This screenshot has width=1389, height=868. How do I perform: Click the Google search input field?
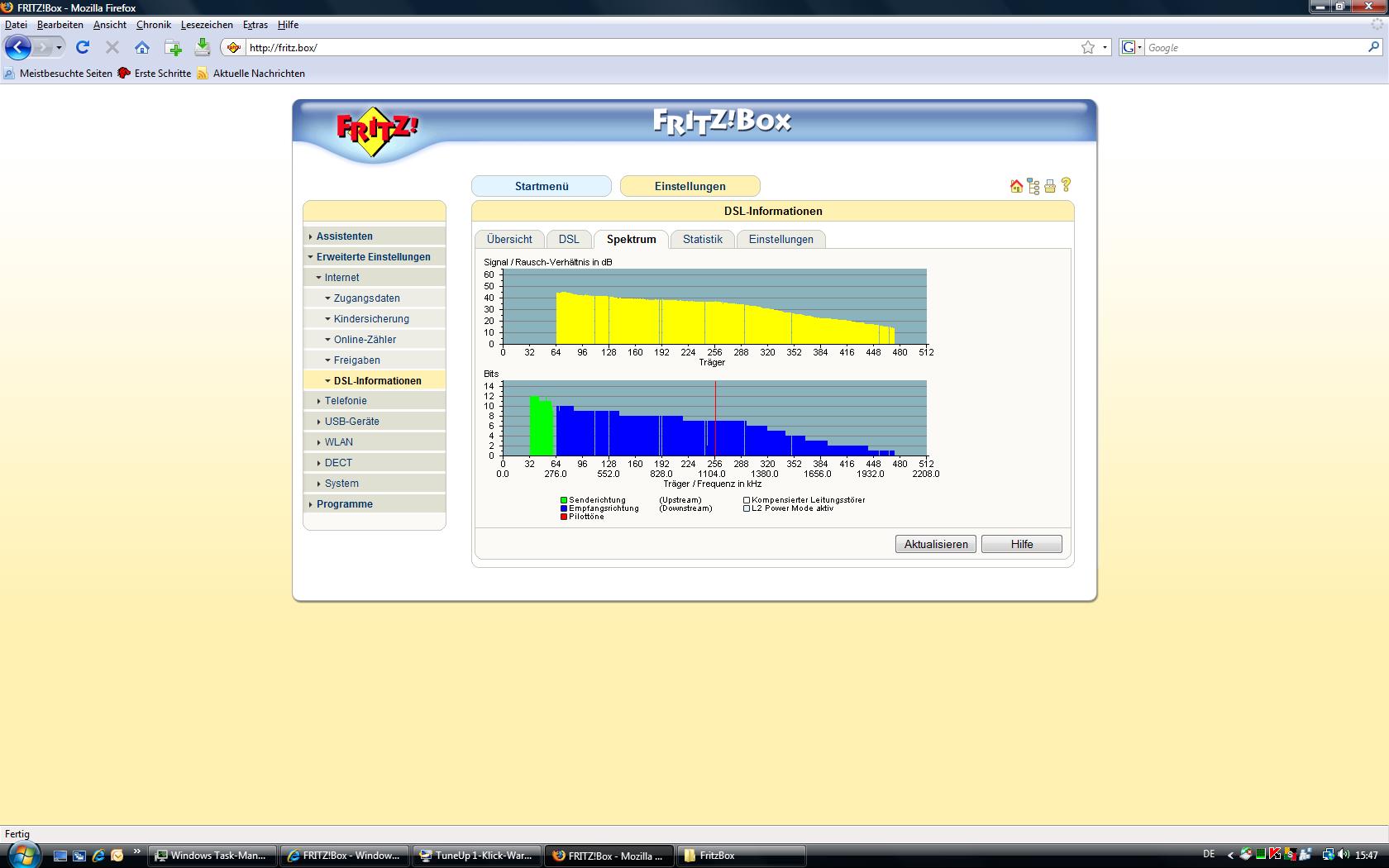click(x=1255, y=48)
